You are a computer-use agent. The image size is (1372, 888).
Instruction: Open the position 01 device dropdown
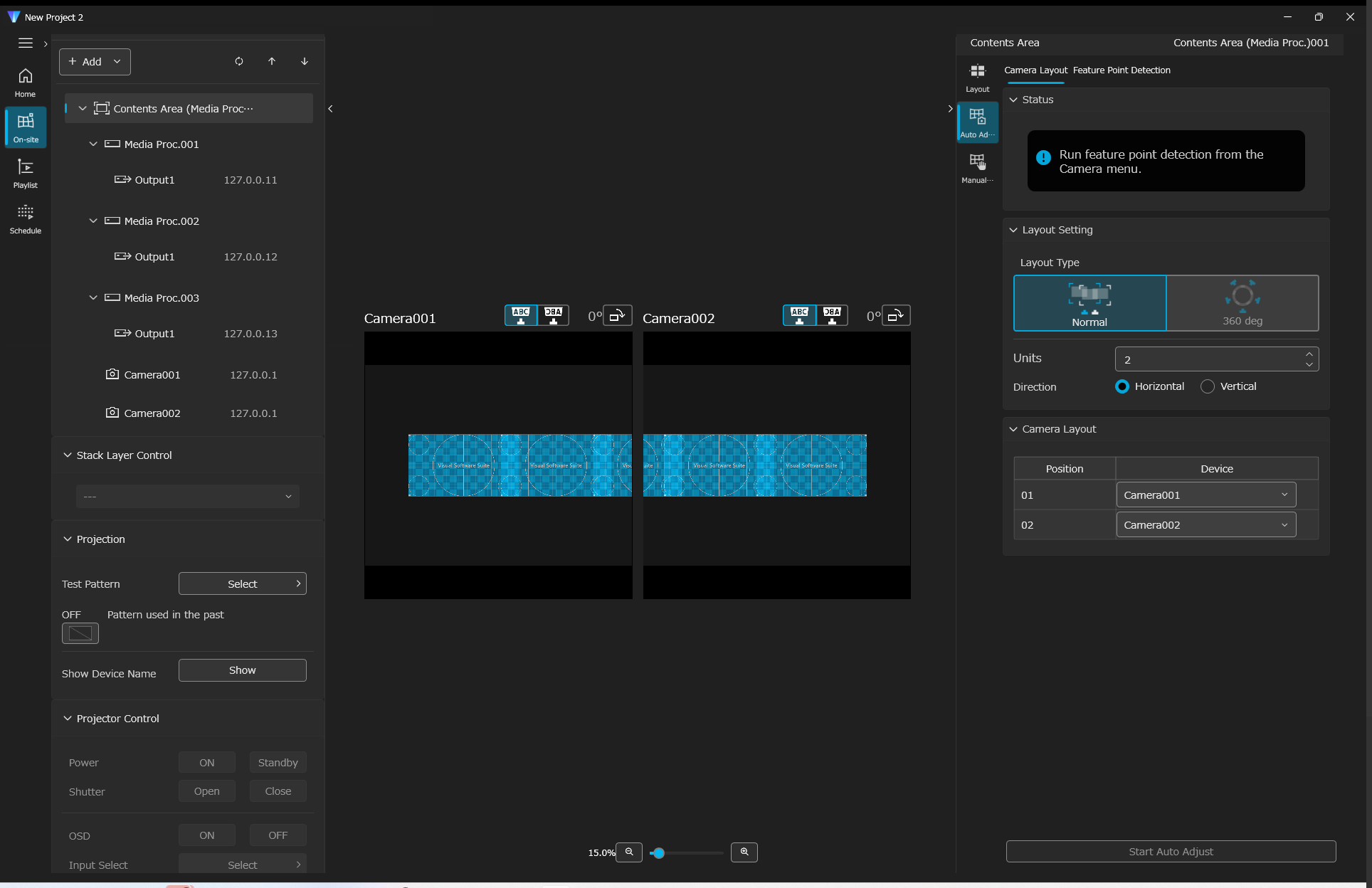[1205, 495]
